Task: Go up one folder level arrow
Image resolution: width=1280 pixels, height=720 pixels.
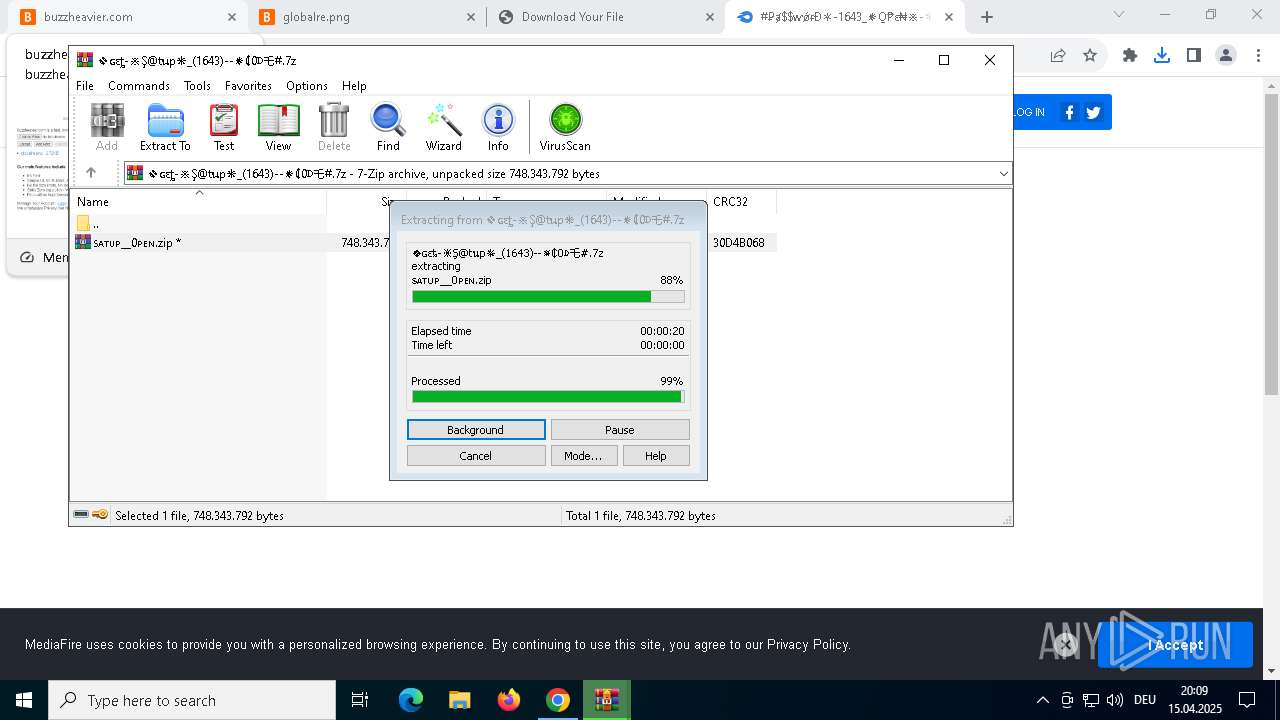Action: point(91,173)
